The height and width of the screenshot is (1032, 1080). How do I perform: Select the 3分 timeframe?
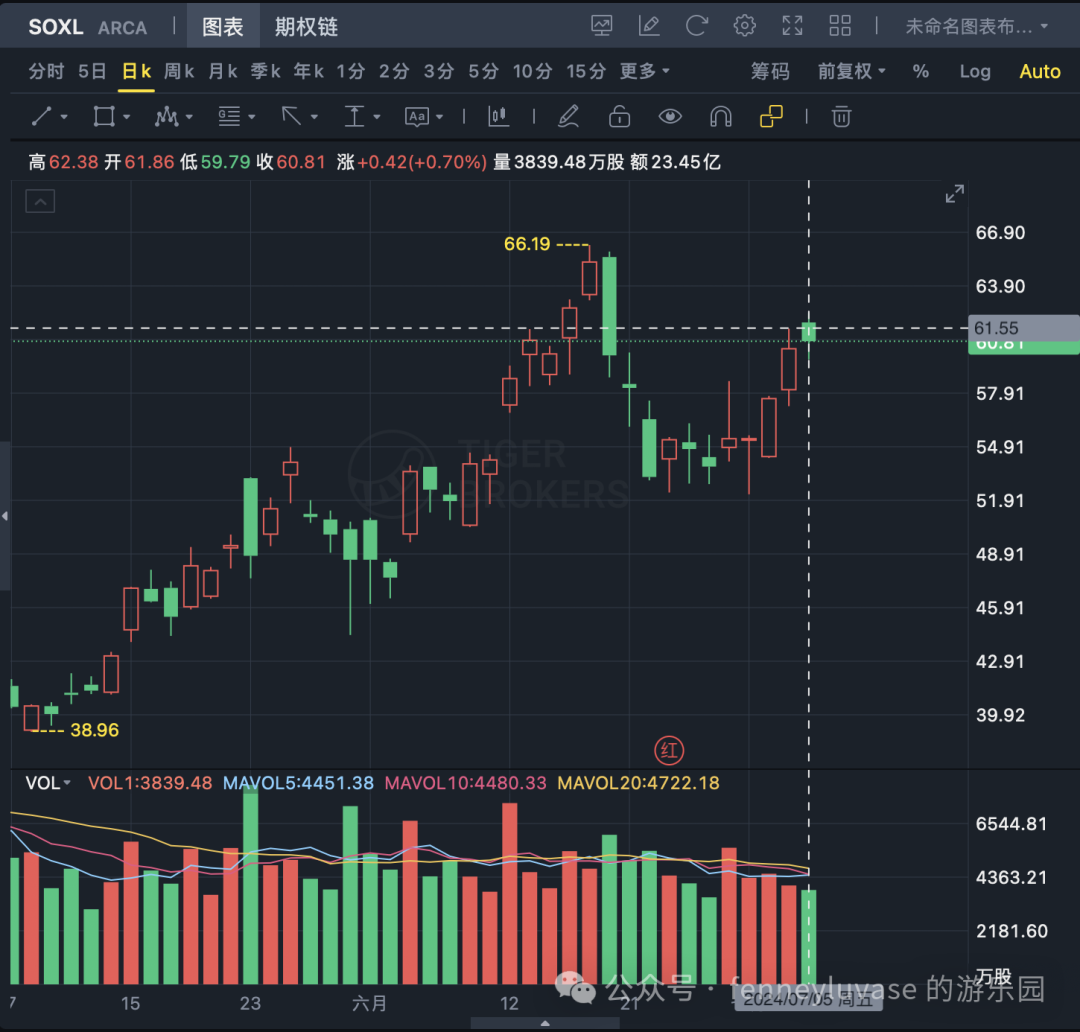pyautogui.click(x=439, y=71)
